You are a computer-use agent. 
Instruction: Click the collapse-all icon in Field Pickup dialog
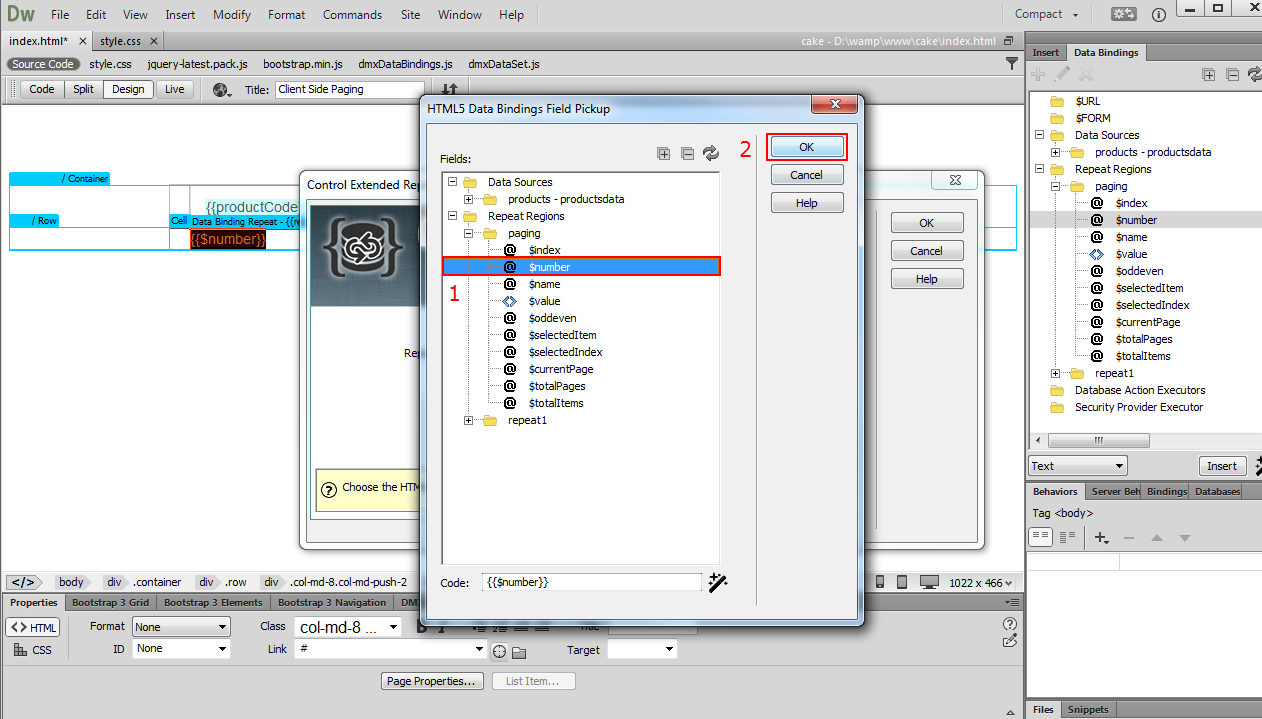687,153
